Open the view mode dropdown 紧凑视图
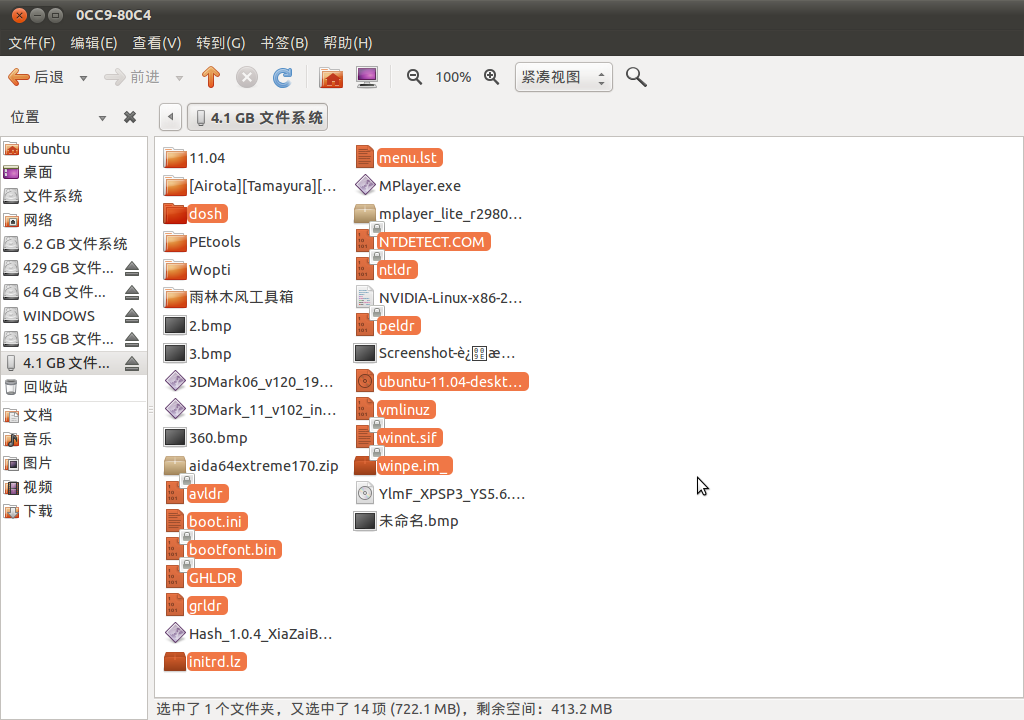1024x720 pixels. pyautogui.click(x=564, y=77)
